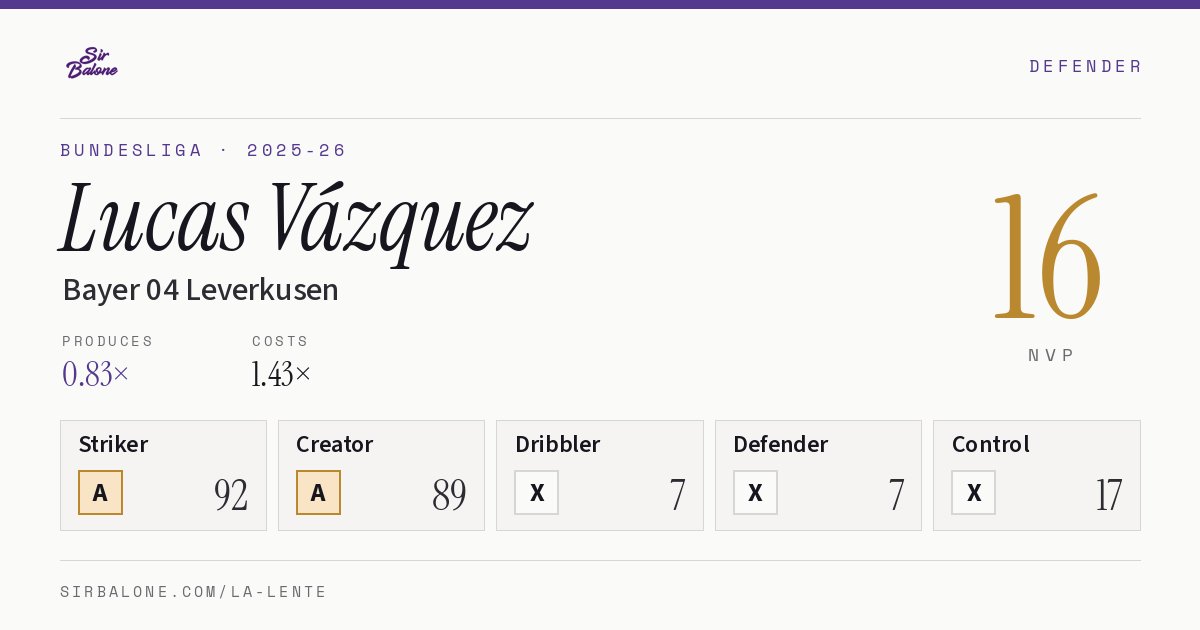The image size is (1200, 630).
Task: Click the Dribbler card title
Action: [558, 444]
